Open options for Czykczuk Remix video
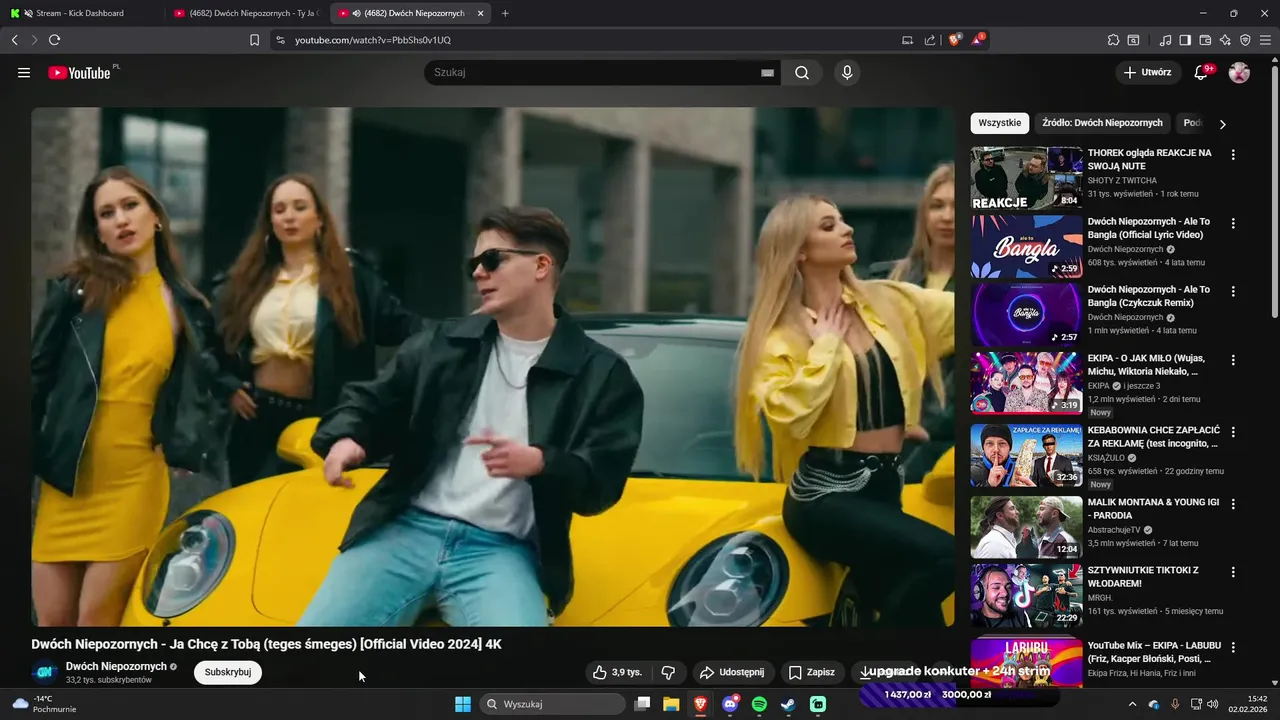Viewport: 1280px width, 720px height. coord(1233,291)
